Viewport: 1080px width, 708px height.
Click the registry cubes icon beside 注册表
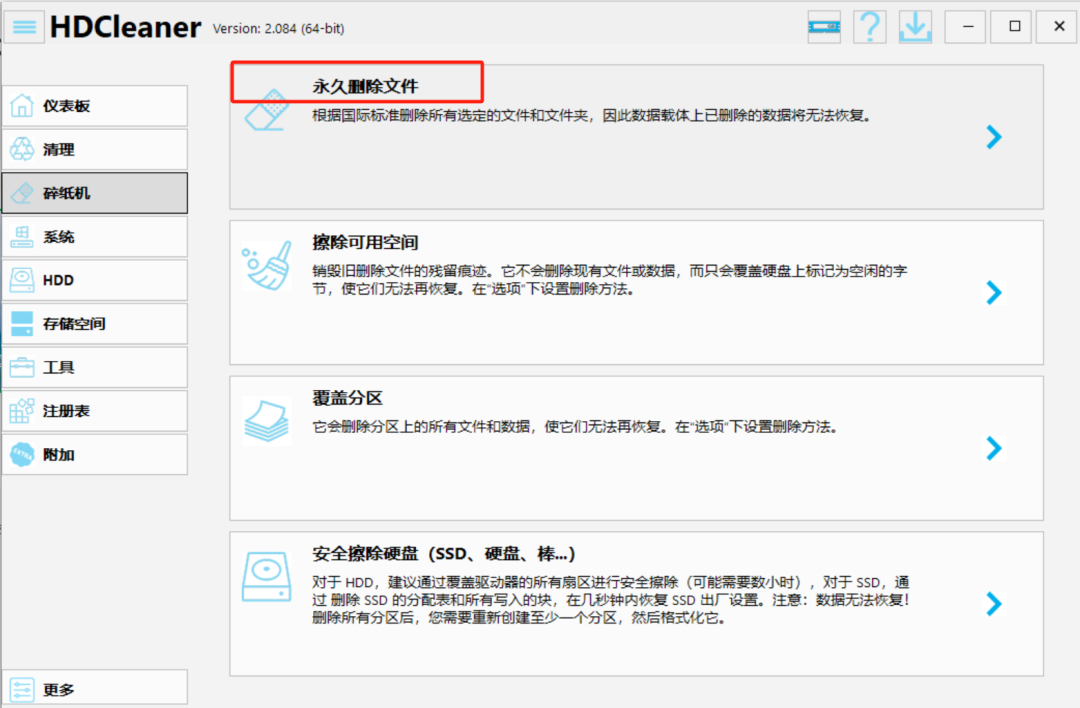tap(22, 410)
